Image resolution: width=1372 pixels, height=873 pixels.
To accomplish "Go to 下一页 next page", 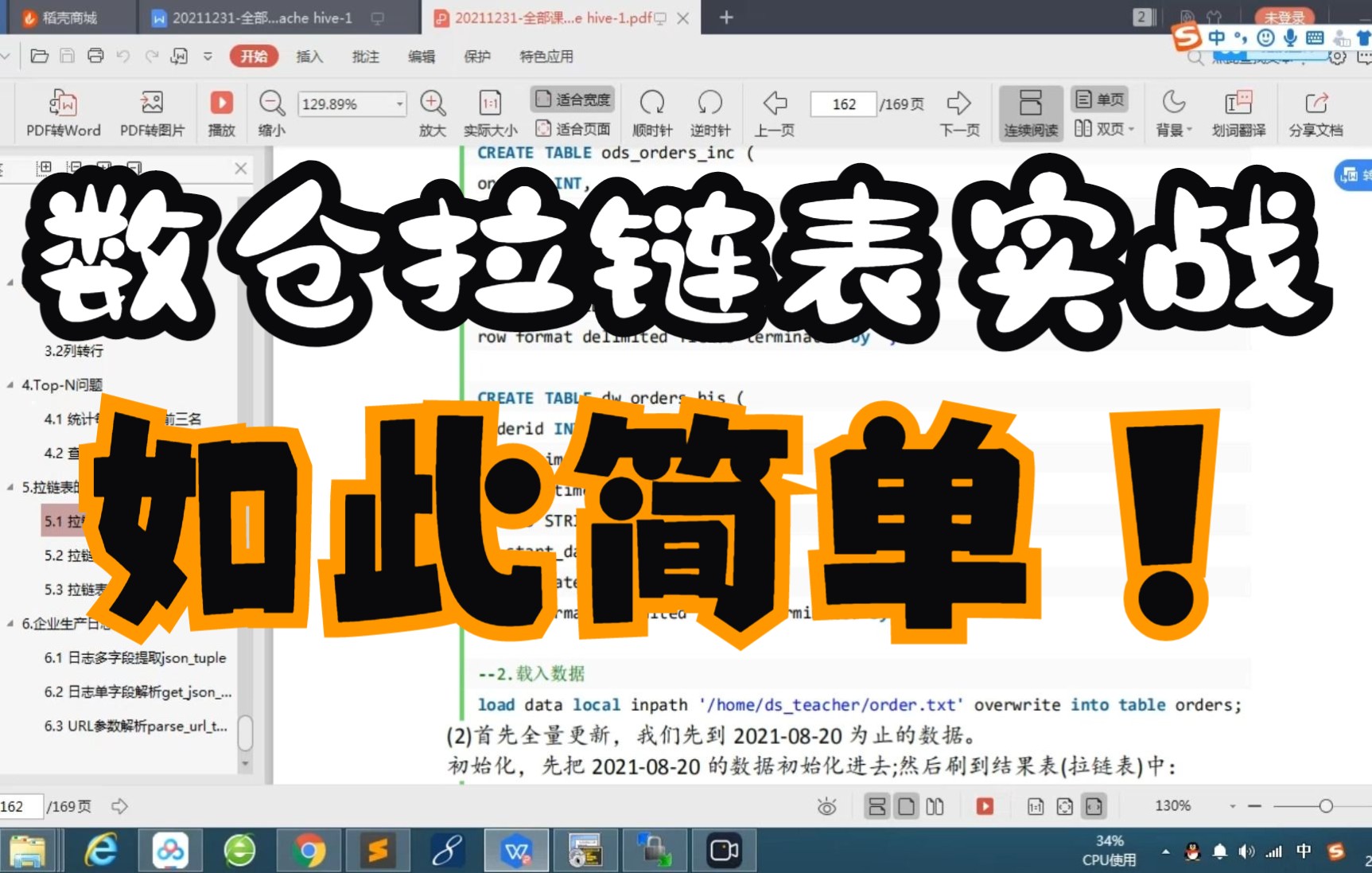I will 959,111.
